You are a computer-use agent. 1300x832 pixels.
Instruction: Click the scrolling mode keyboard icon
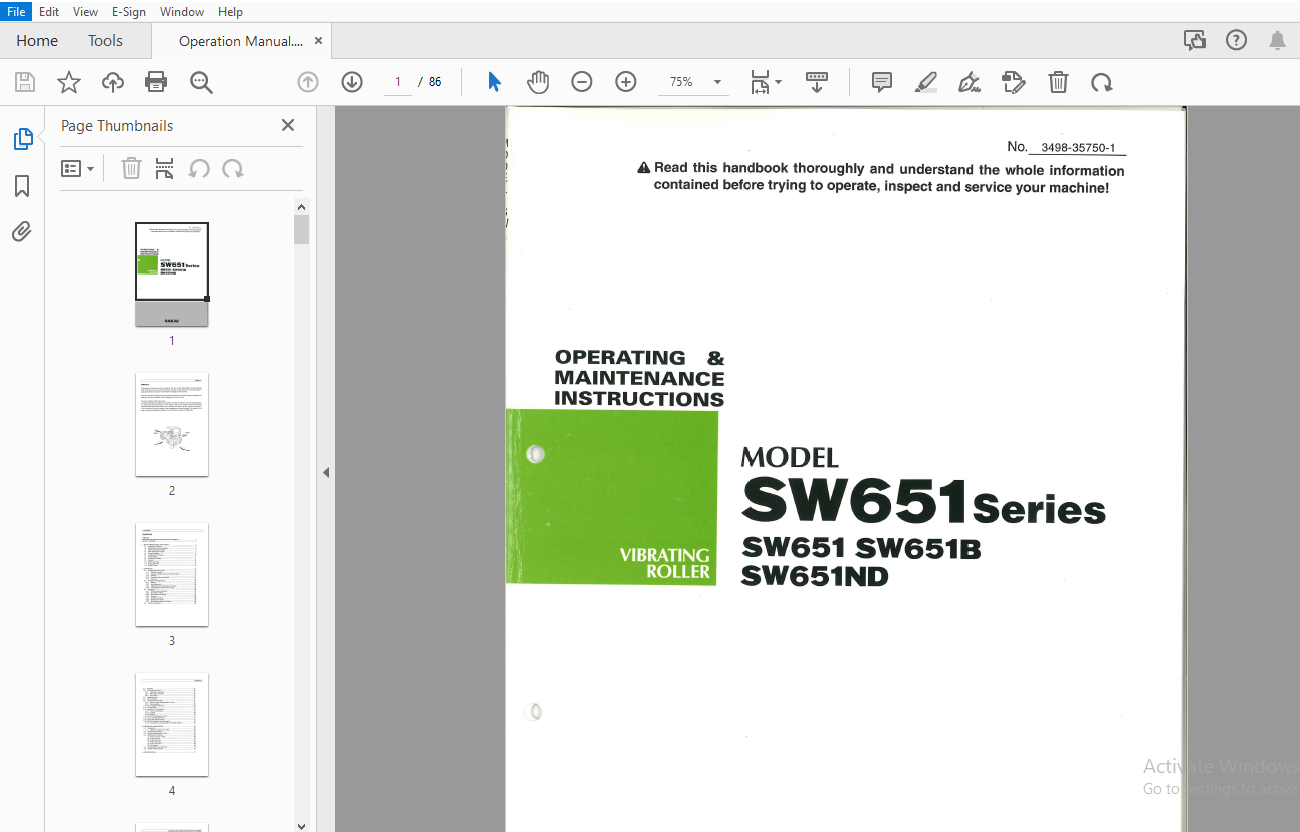tap(817, 82)
